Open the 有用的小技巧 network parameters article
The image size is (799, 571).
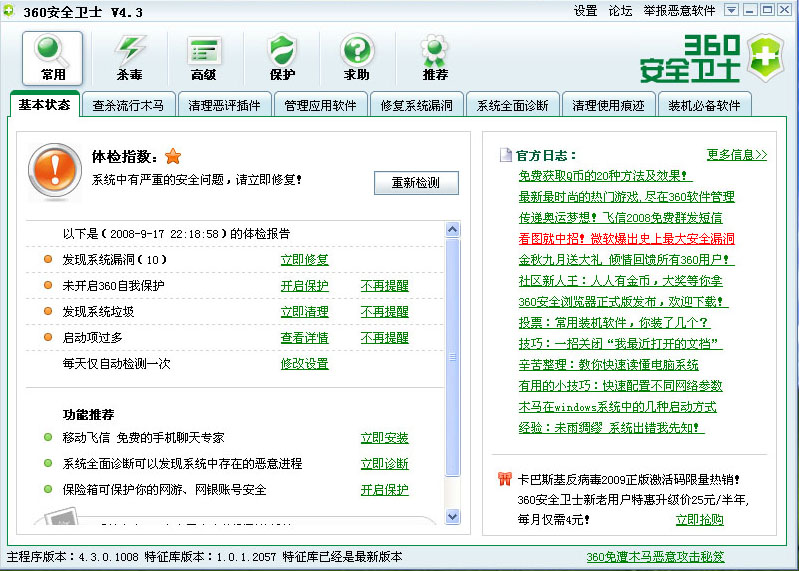click(x=621, y=386)
